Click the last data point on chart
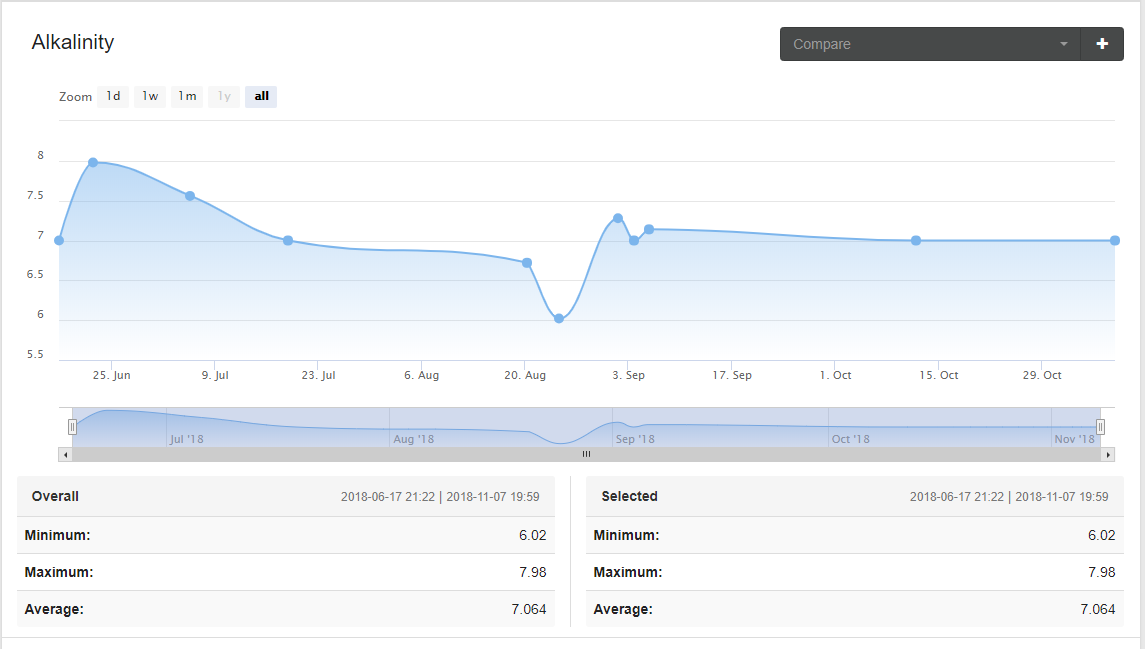 point(1114,240)
